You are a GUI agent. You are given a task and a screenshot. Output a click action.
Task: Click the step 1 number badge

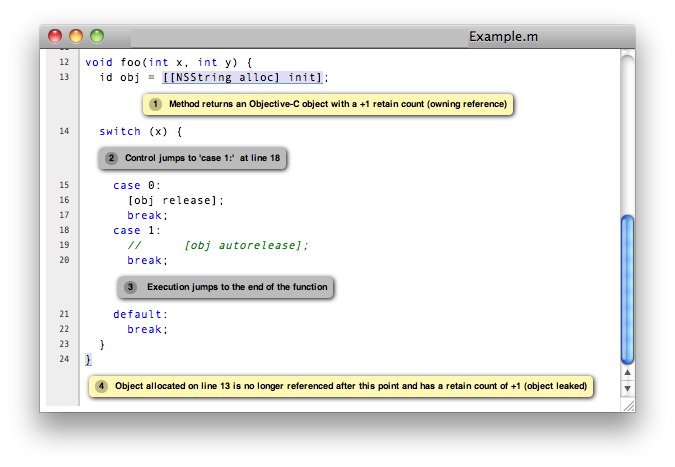point(156,104)
